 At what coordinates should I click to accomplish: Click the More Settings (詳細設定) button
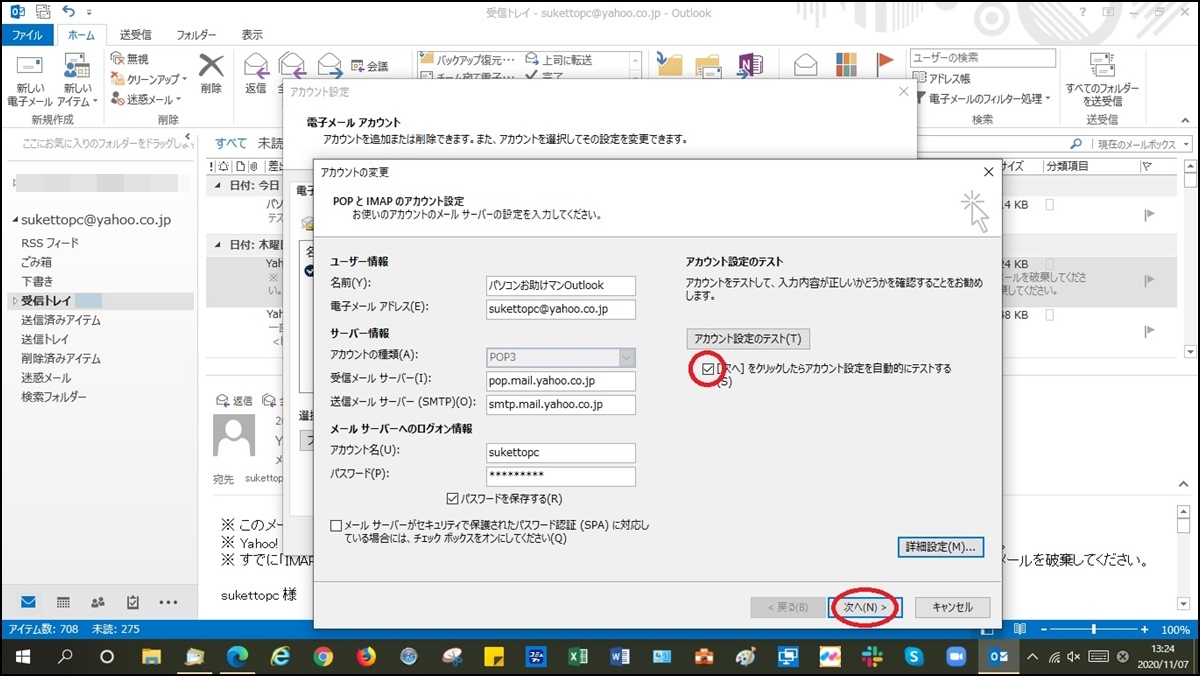click(941, 547)
